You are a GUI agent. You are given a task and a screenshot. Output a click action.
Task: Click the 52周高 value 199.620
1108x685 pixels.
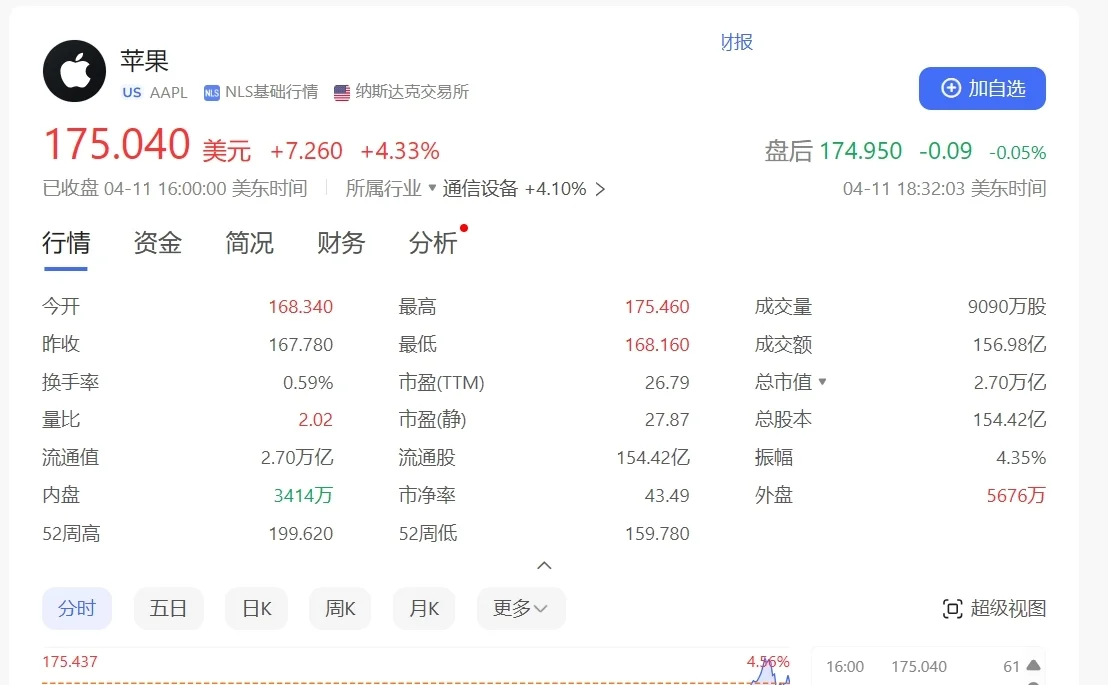tap(300, 534)
